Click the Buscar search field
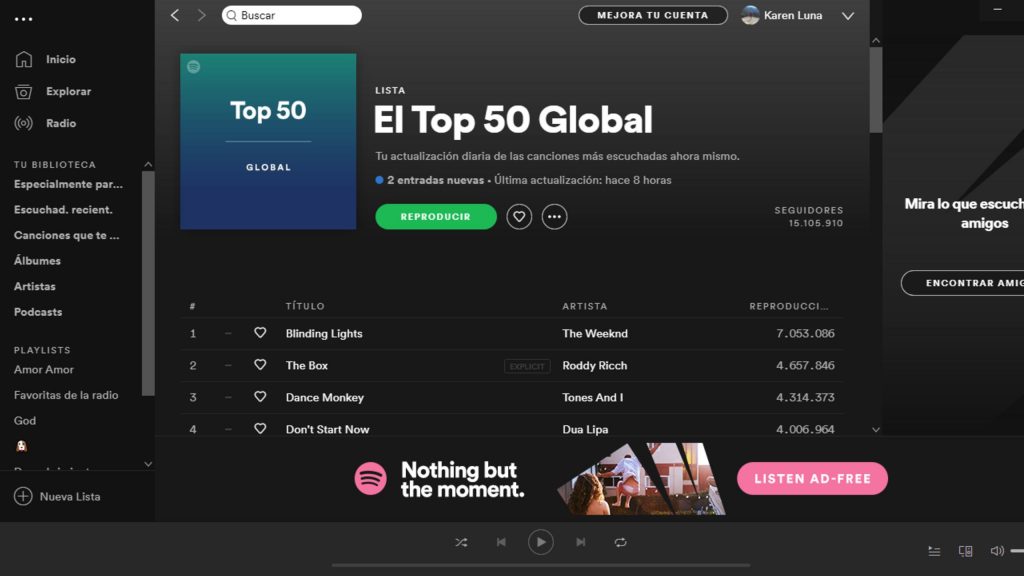This screenshot has width=1024, height=576. pos(291,15)
